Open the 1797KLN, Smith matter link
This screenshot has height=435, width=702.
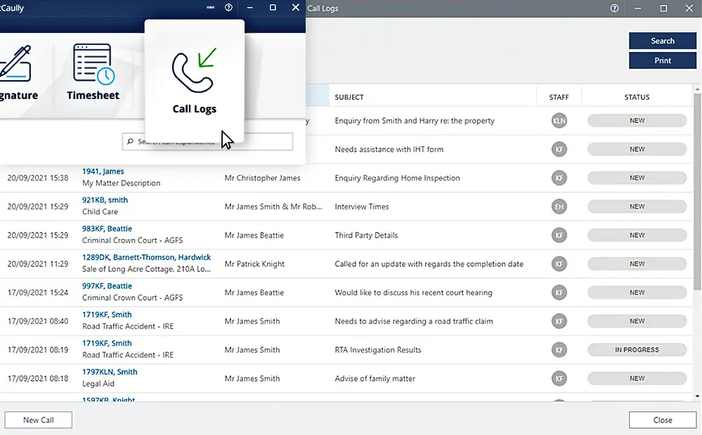coord(110,372)
